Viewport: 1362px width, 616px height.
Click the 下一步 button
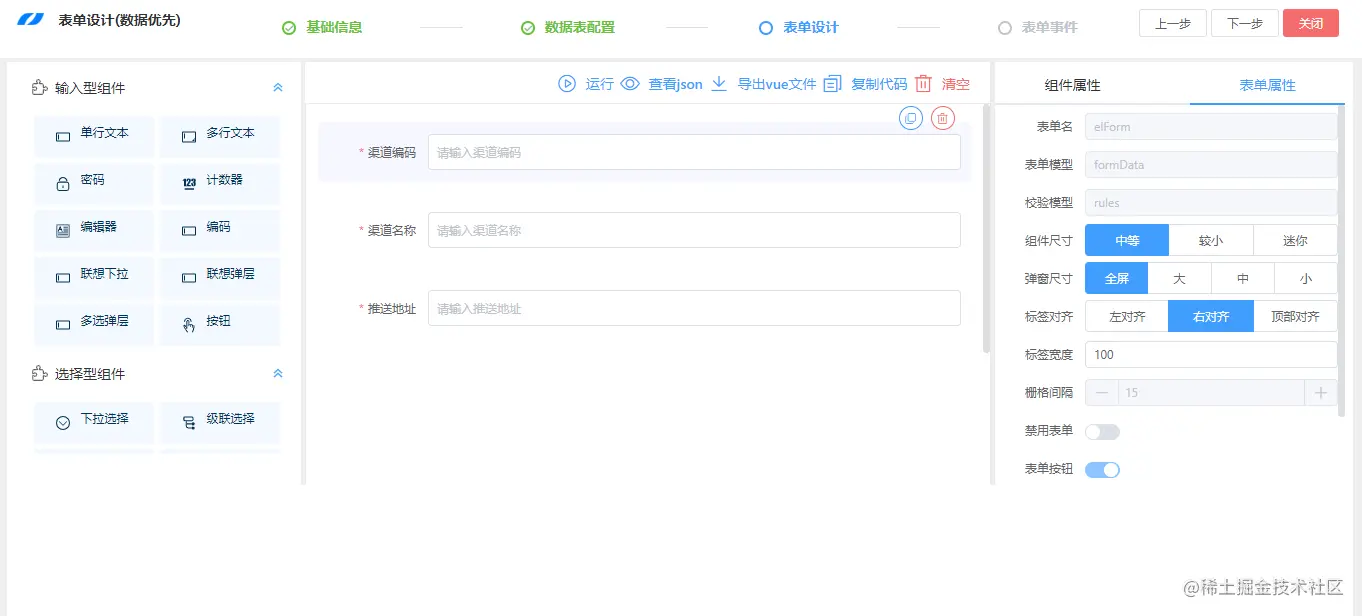(x=1244, y=22)
